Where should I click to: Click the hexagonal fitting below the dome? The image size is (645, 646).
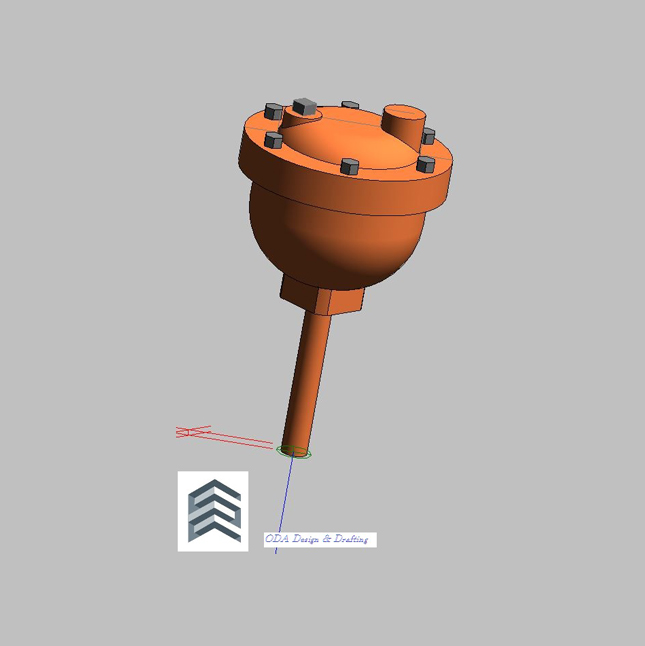322,297
